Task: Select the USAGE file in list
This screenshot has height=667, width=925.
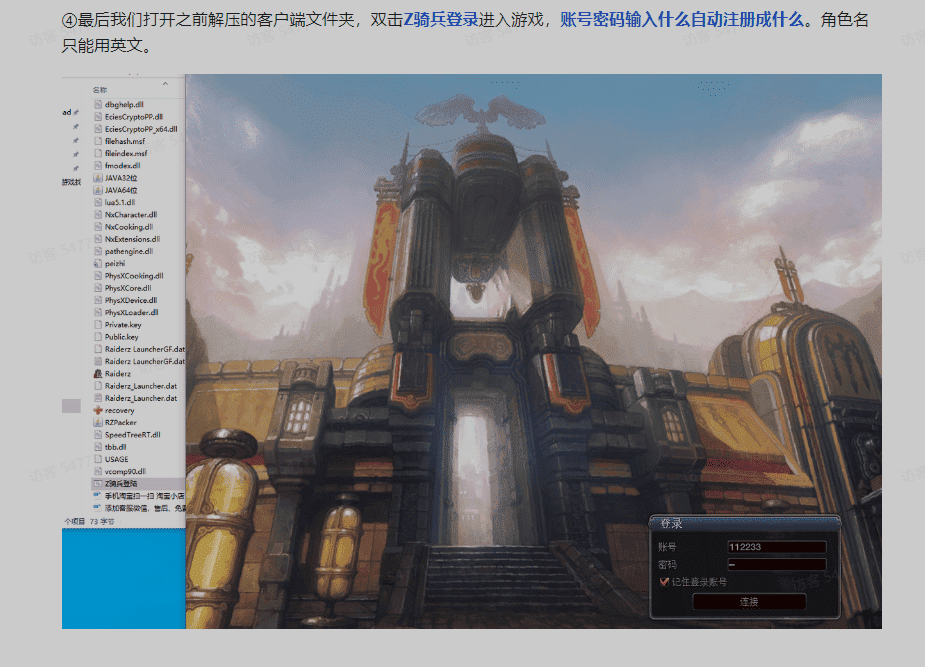Action: (116, 459)
